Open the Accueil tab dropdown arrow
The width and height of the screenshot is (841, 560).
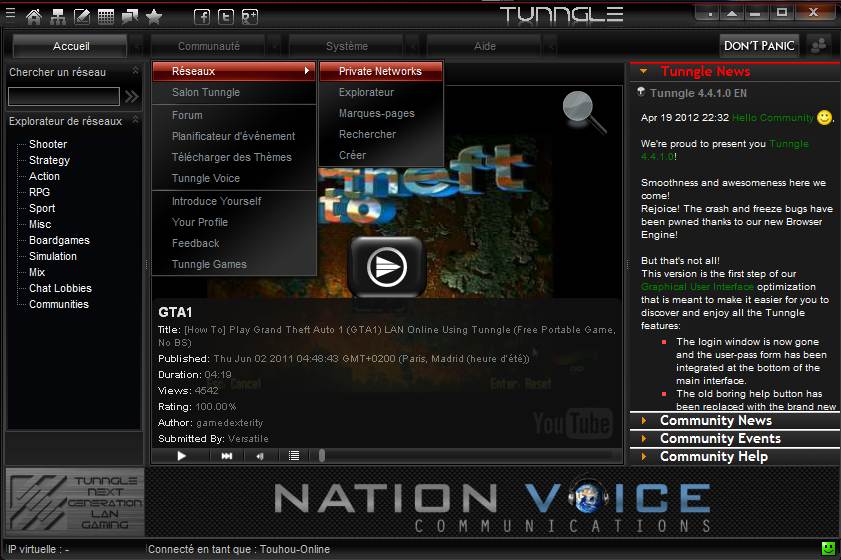[x=136, y=47]
